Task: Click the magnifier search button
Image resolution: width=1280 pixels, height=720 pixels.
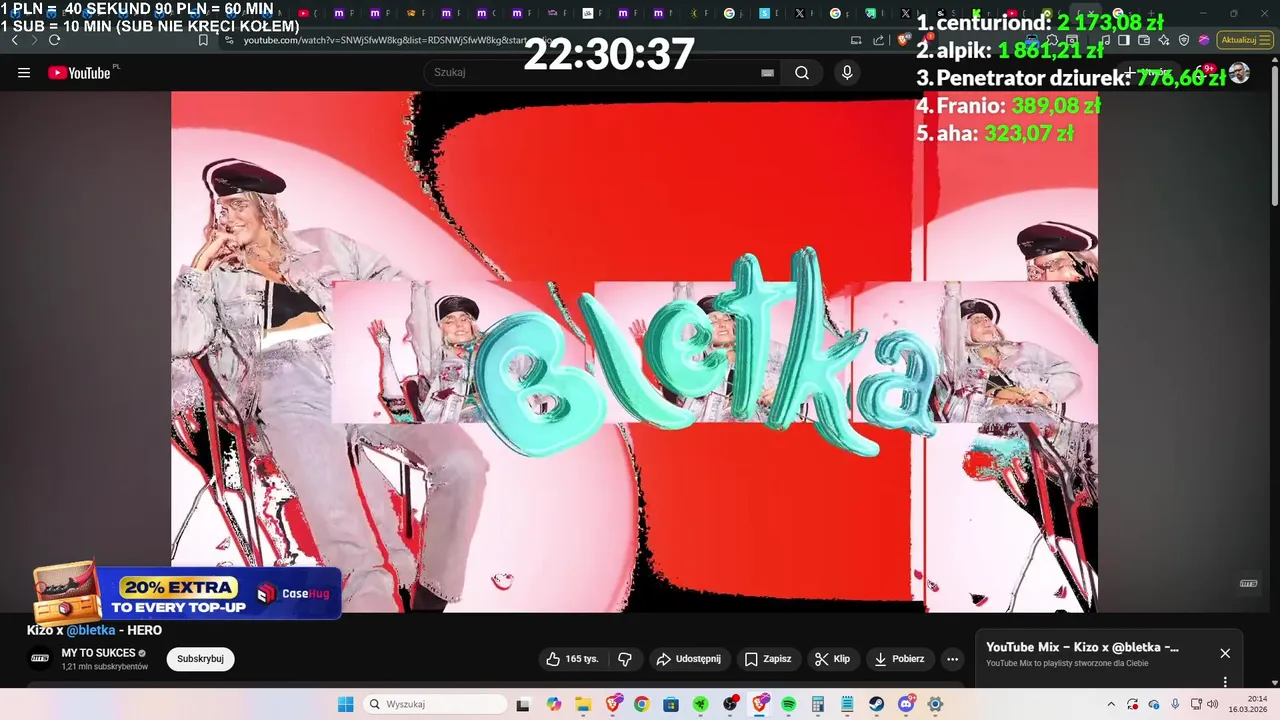Action: pyautogui.click(x=802, y=72)
